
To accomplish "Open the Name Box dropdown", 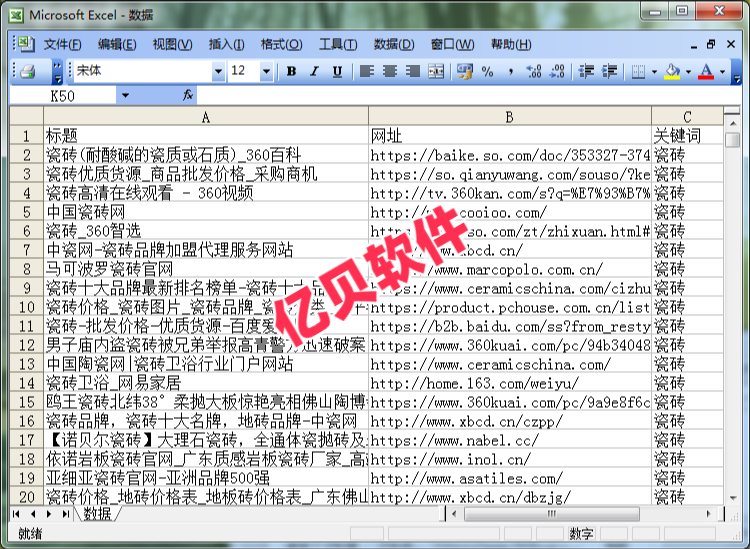I will point(125,95).
